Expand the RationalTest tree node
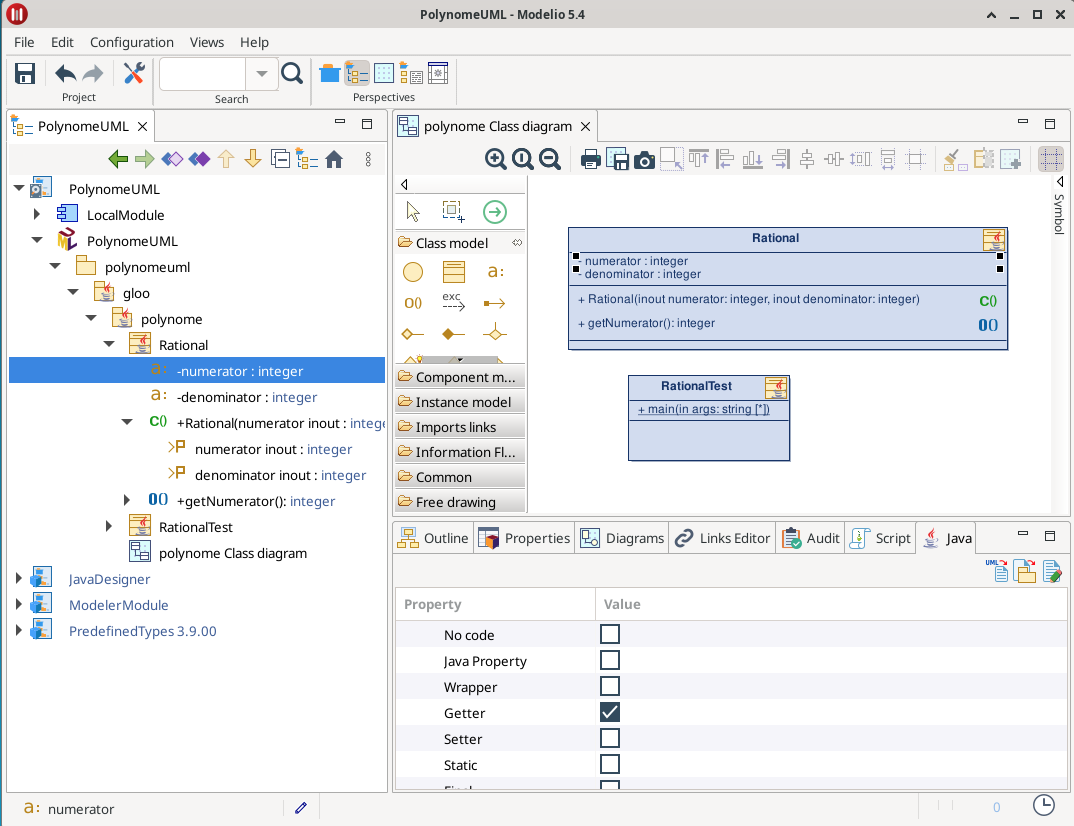 [x=108, y=527]
